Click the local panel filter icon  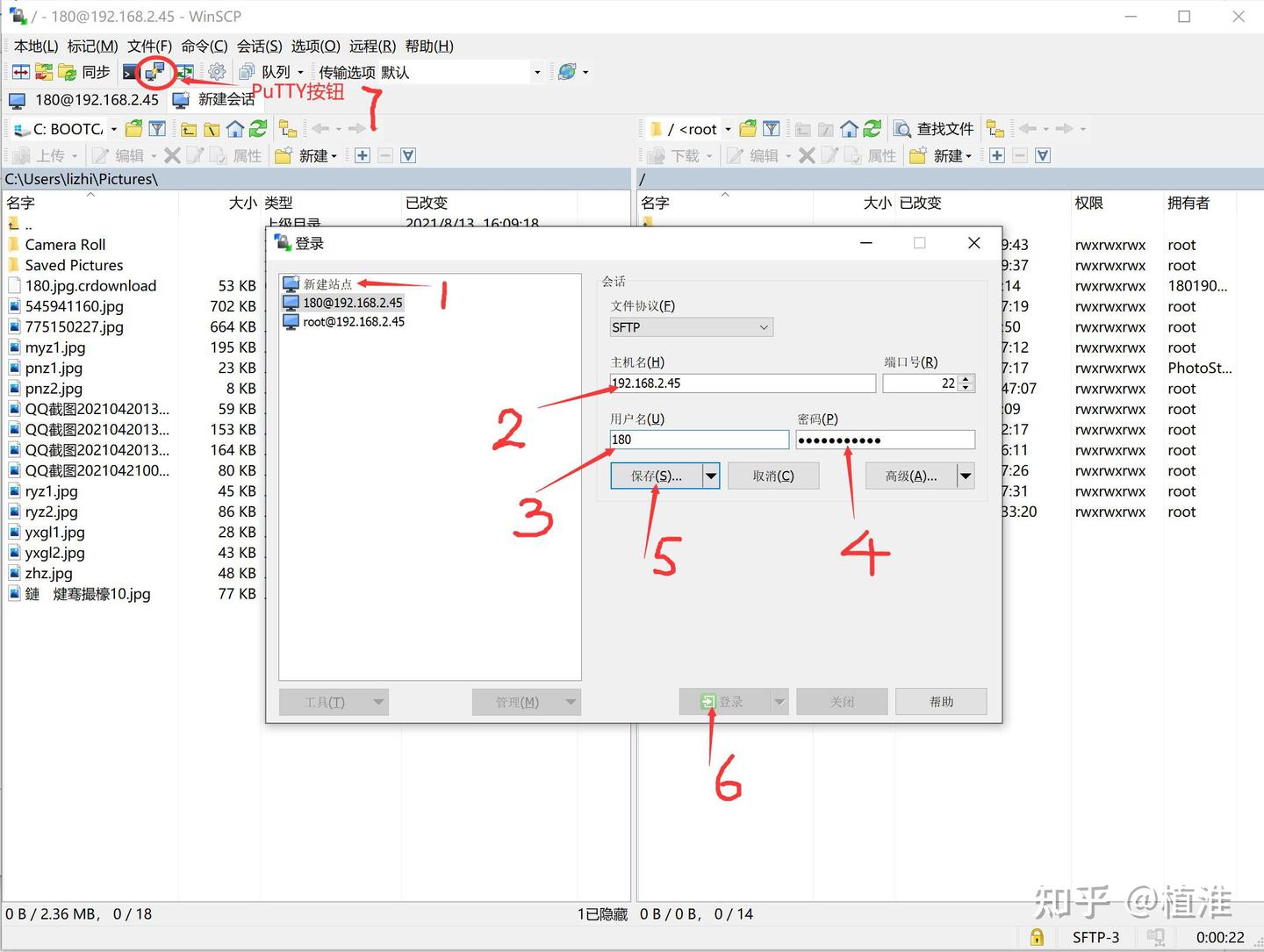(157, 129)
